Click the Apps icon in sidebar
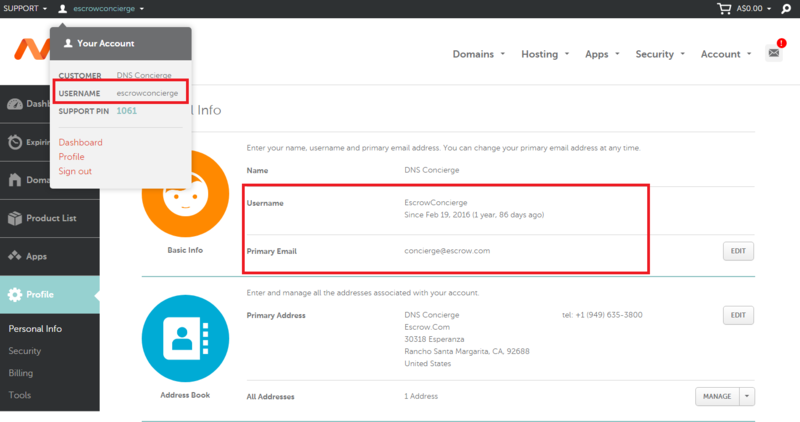 (16, 256)
